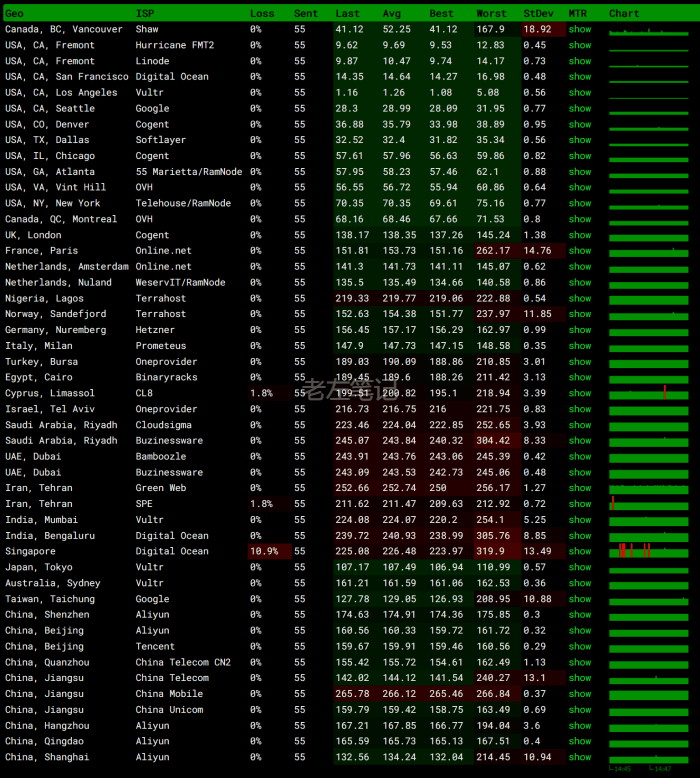Image resolution: width=700 pixels, height=778 pixels.
Task: Click the Worst column header
Action: (491, 13)
